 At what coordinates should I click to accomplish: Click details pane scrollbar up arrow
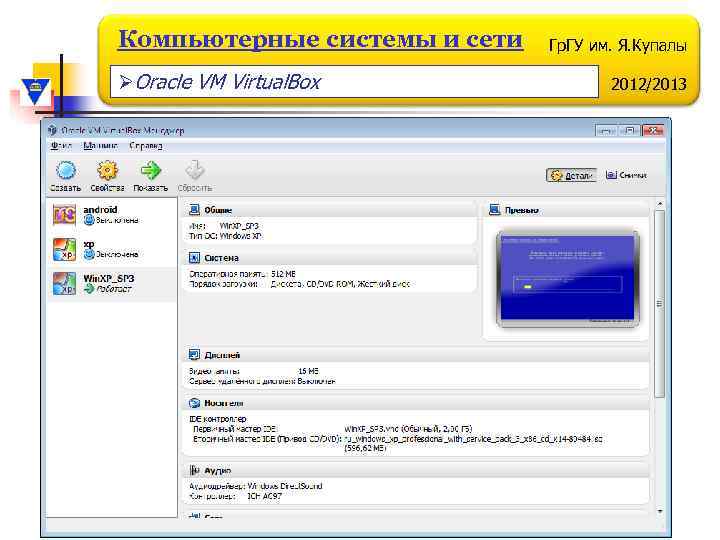(x=660, y=203)
